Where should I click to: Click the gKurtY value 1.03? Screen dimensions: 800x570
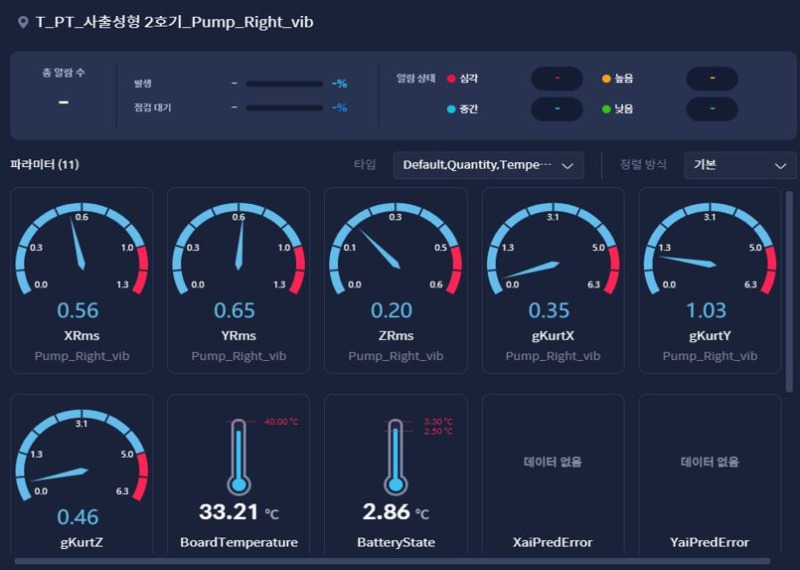(x=706, y=310)
